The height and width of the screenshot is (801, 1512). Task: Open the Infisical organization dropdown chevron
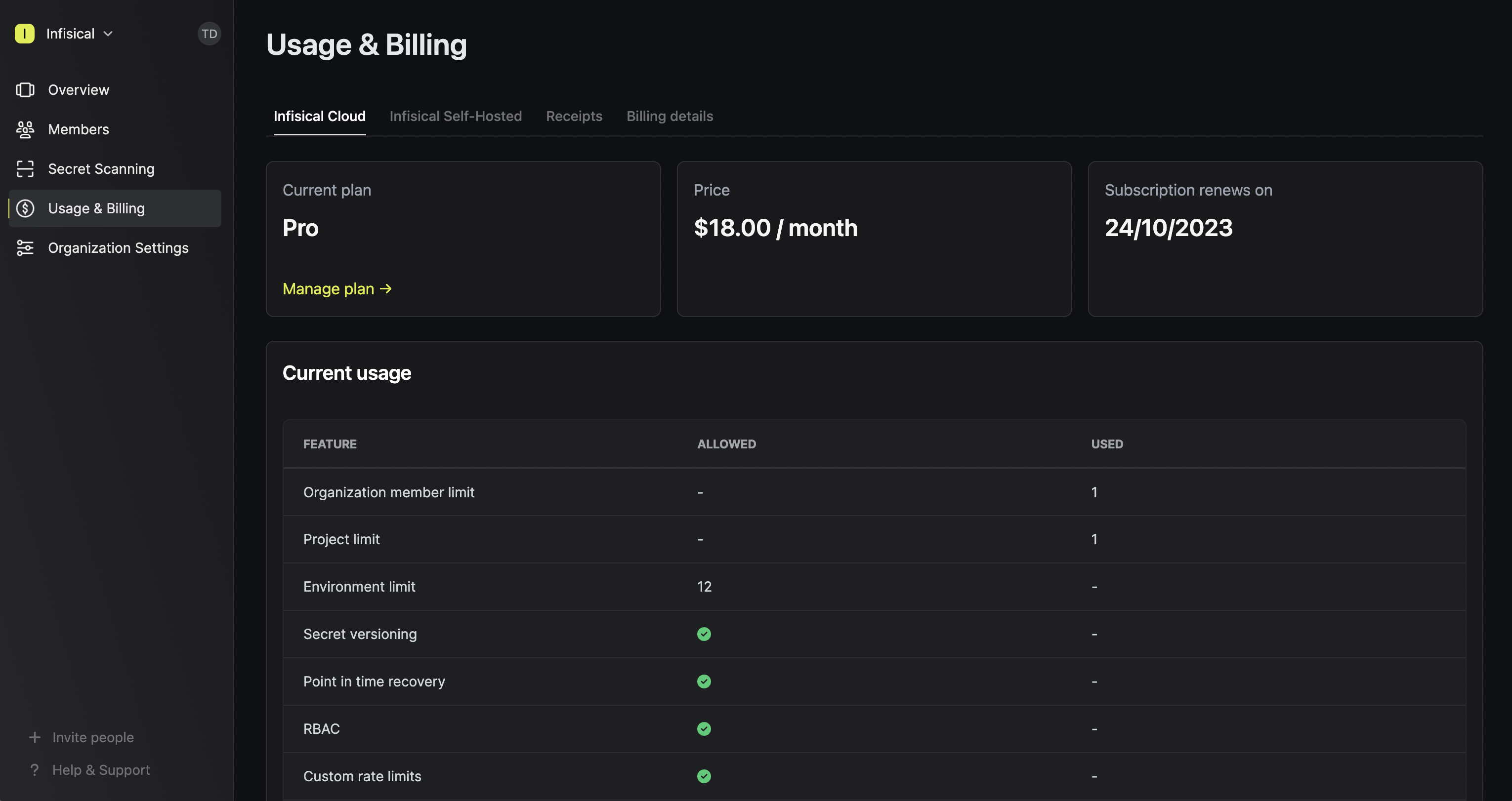tap(108, 34)
